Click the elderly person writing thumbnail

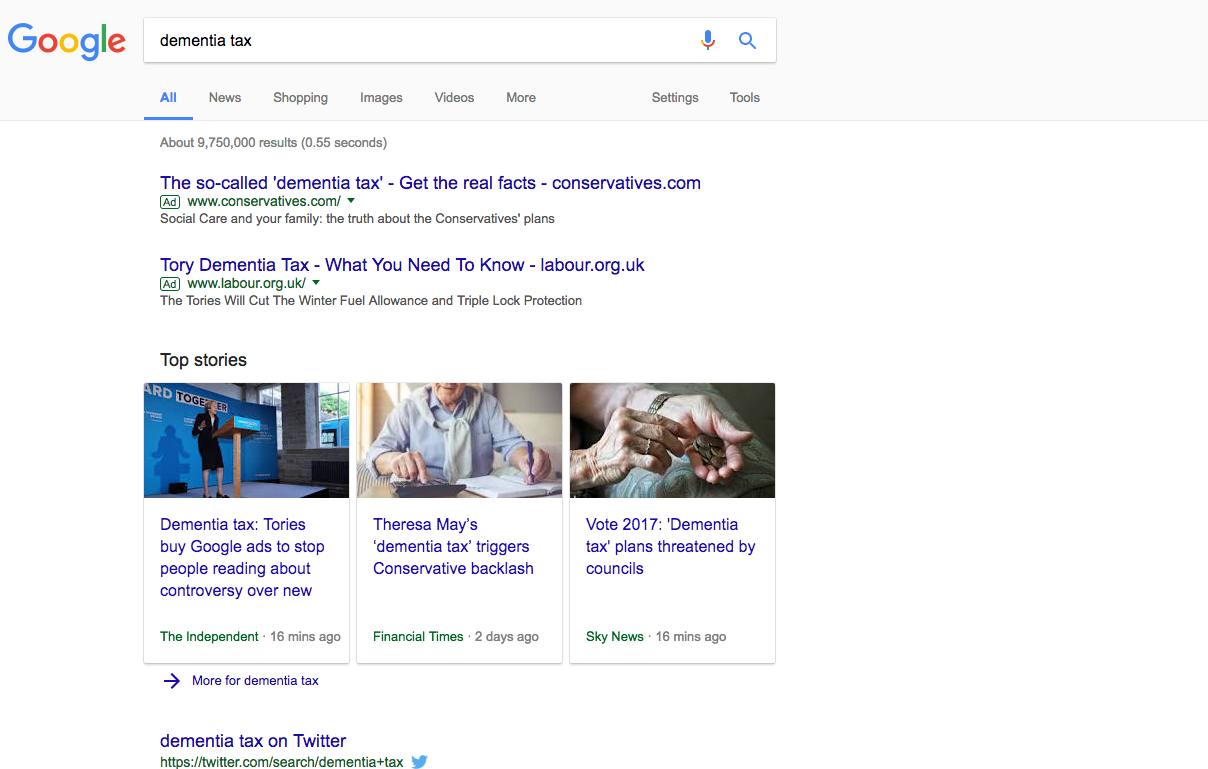[x=459, y=440]
